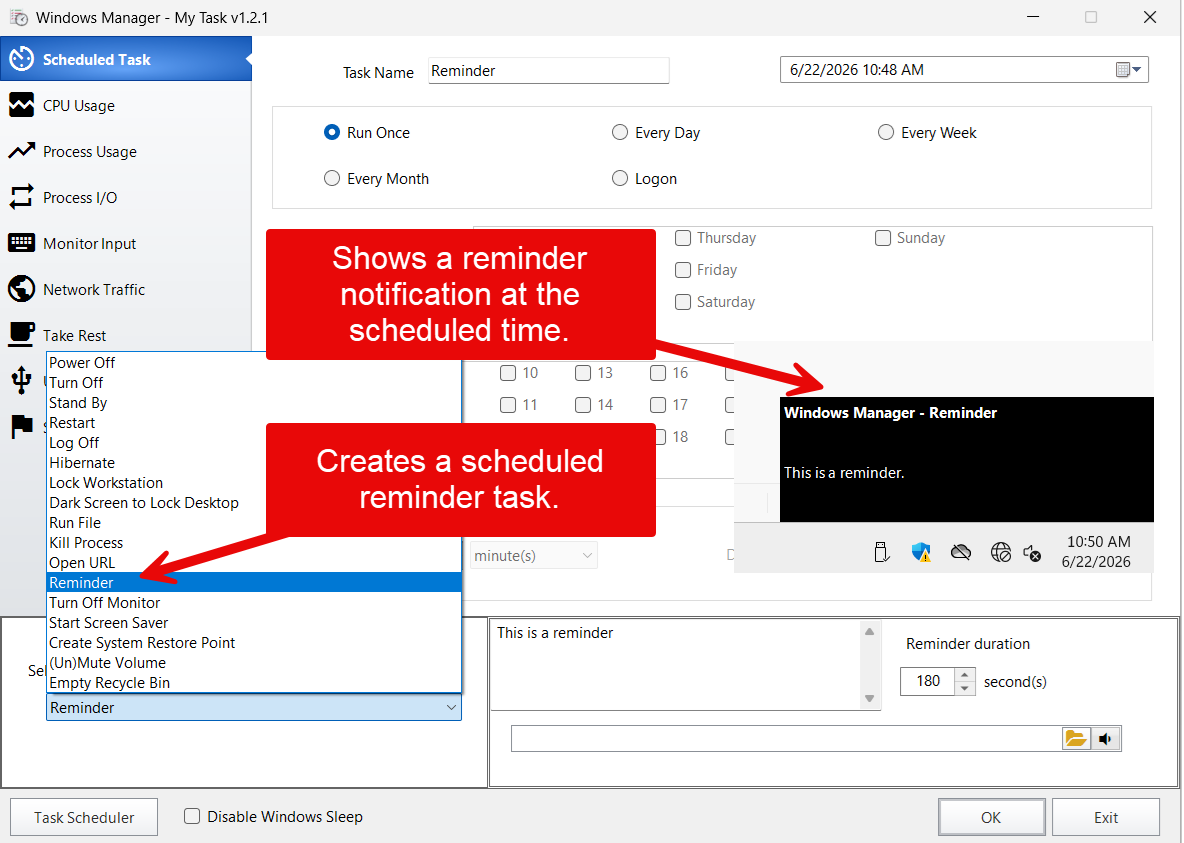Click the Exit button

pyautogui.click(x=1105, y=817)
